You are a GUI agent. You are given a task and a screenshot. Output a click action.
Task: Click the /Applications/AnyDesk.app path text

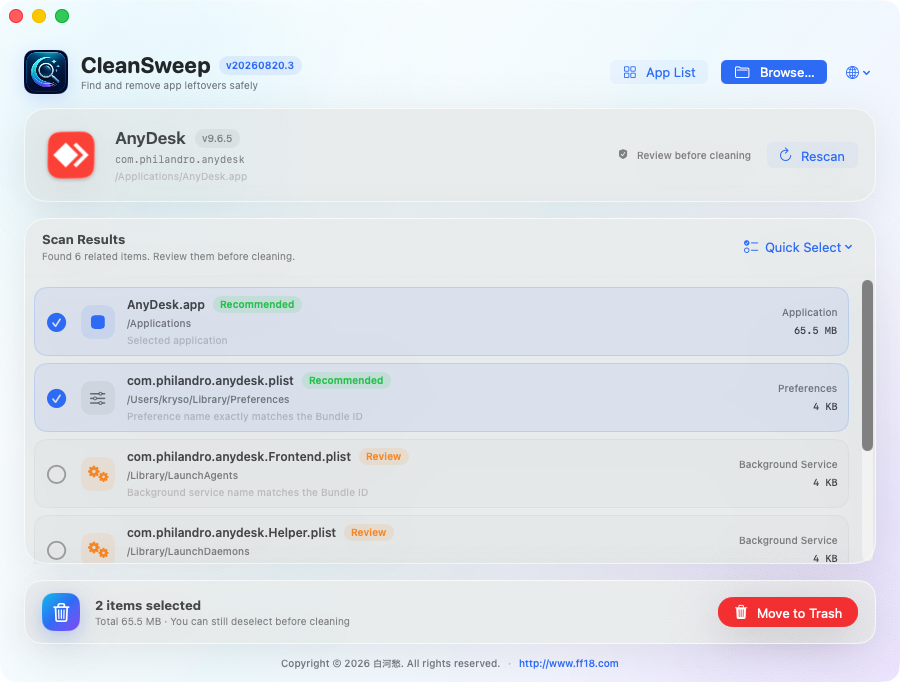[181, 176]
